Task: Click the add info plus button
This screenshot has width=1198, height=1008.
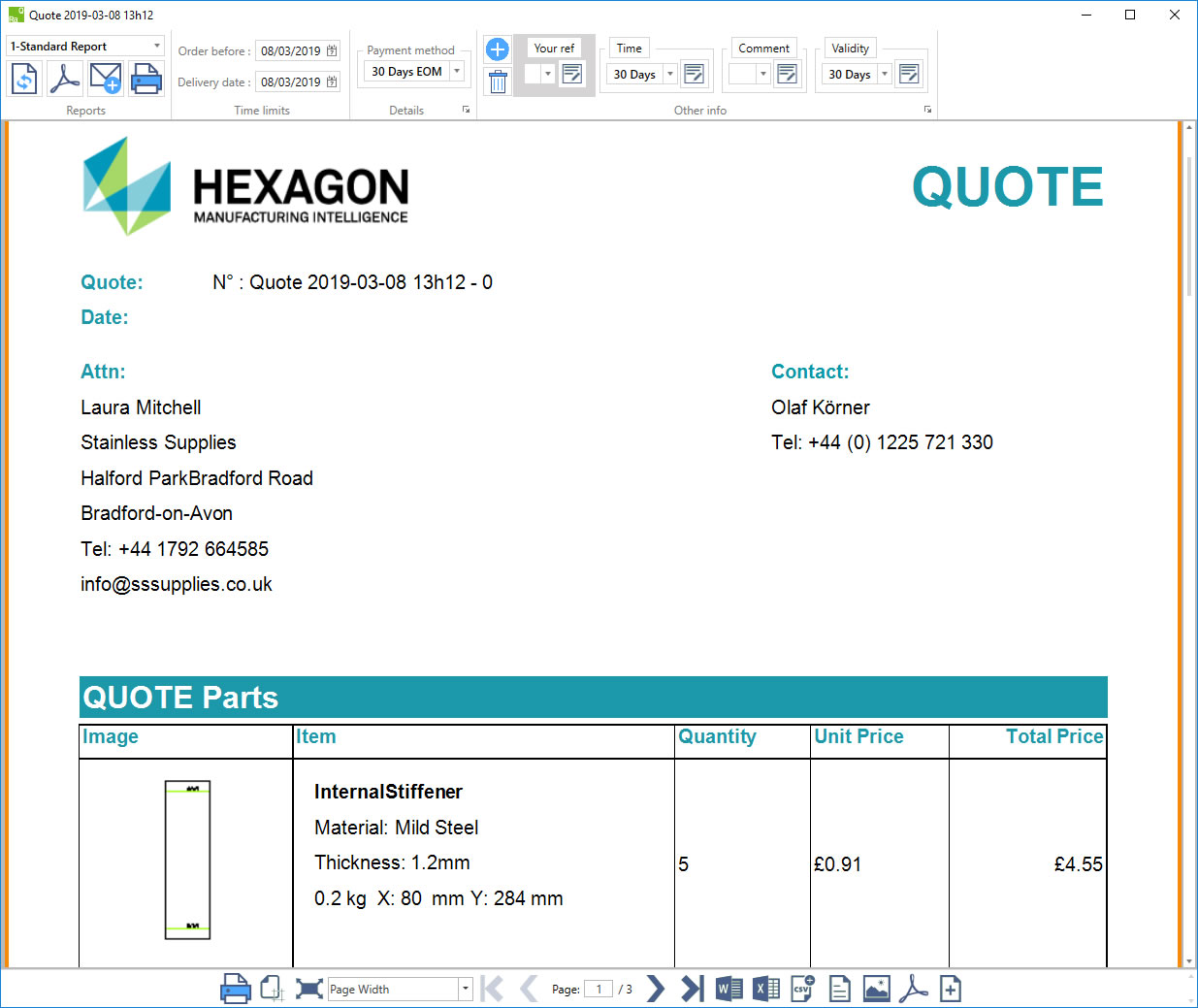Action: coord(497,49)
